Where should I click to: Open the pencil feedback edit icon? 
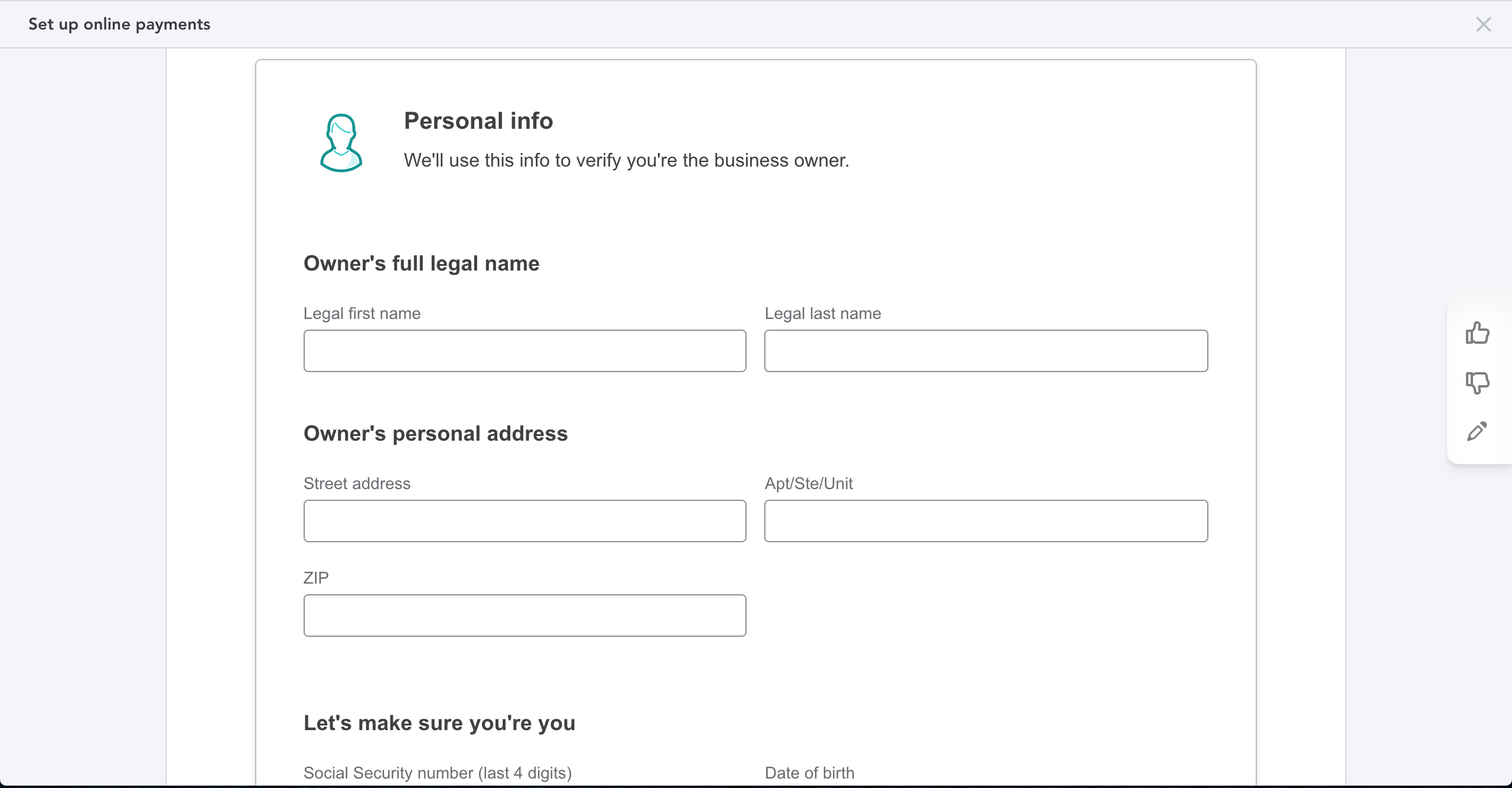pos(1477,432)
